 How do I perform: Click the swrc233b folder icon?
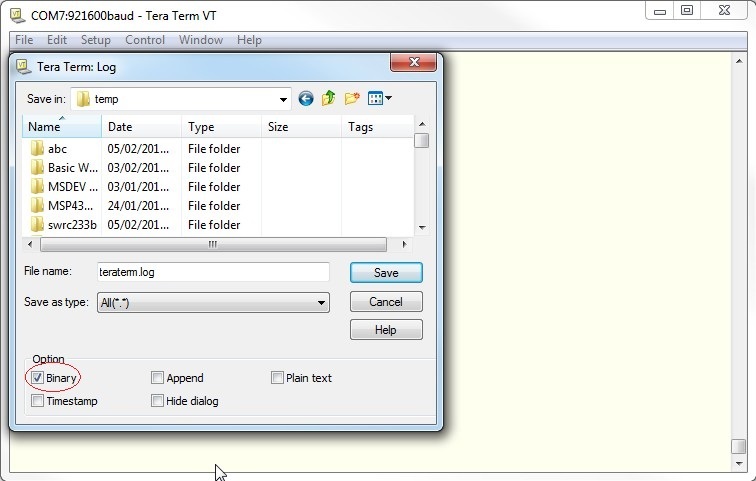pyautogui.click(x=37, y=225)
